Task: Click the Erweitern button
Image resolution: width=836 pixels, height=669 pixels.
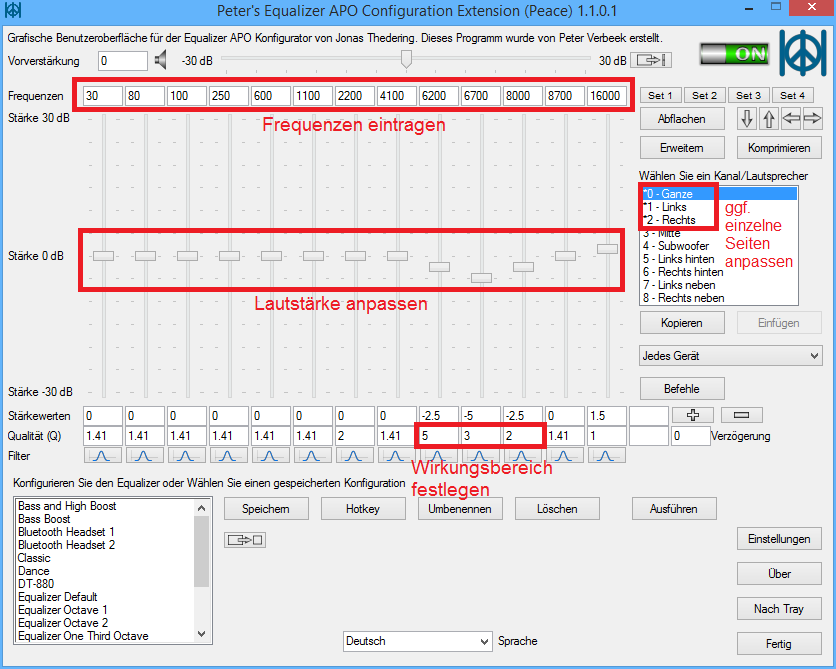Action: pos(682,148)
